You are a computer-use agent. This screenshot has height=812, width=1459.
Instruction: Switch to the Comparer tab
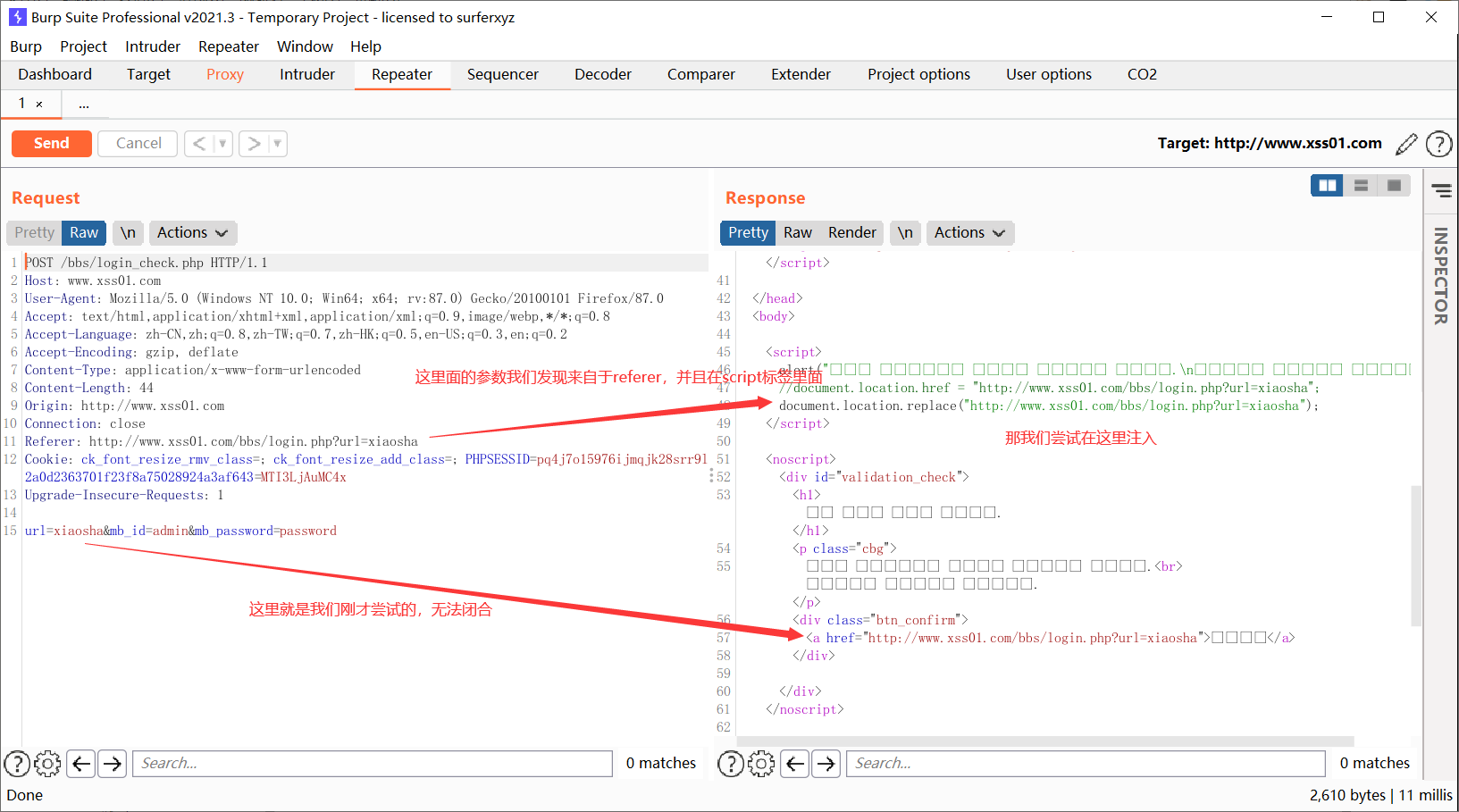click(701, 75)
